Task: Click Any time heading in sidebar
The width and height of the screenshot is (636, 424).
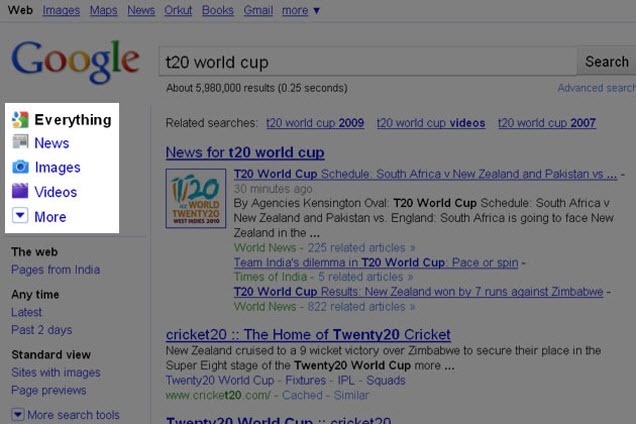Action: point(35,295)
